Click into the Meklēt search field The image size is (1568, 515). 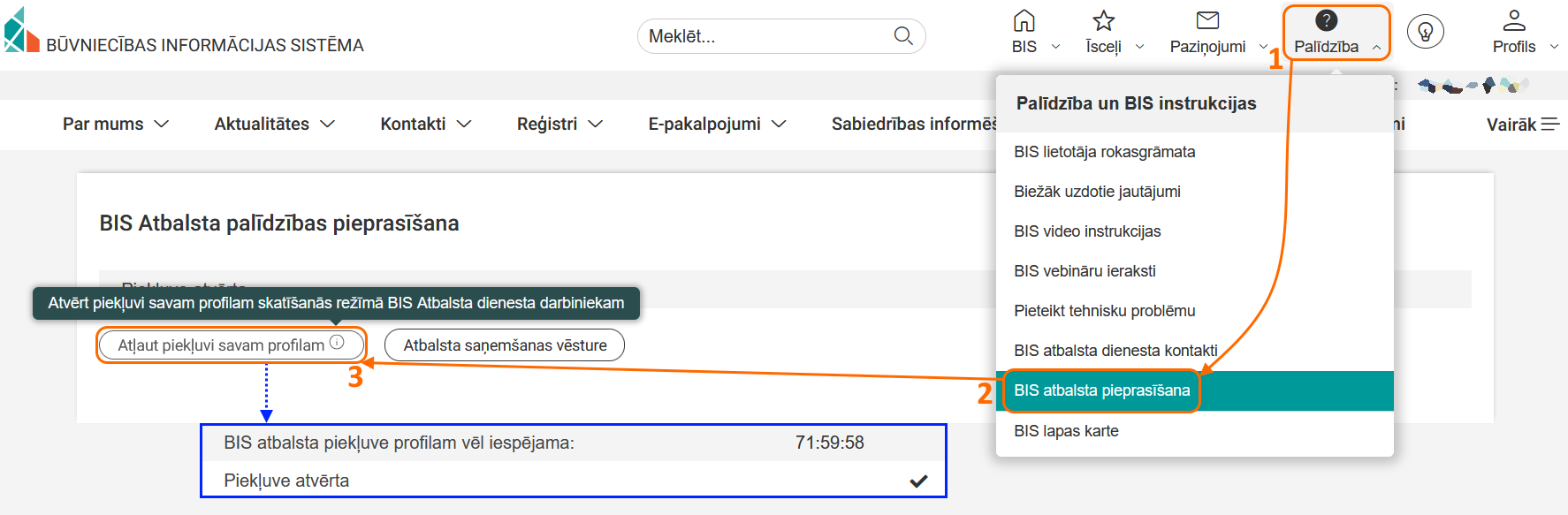(x=760, y=36)
